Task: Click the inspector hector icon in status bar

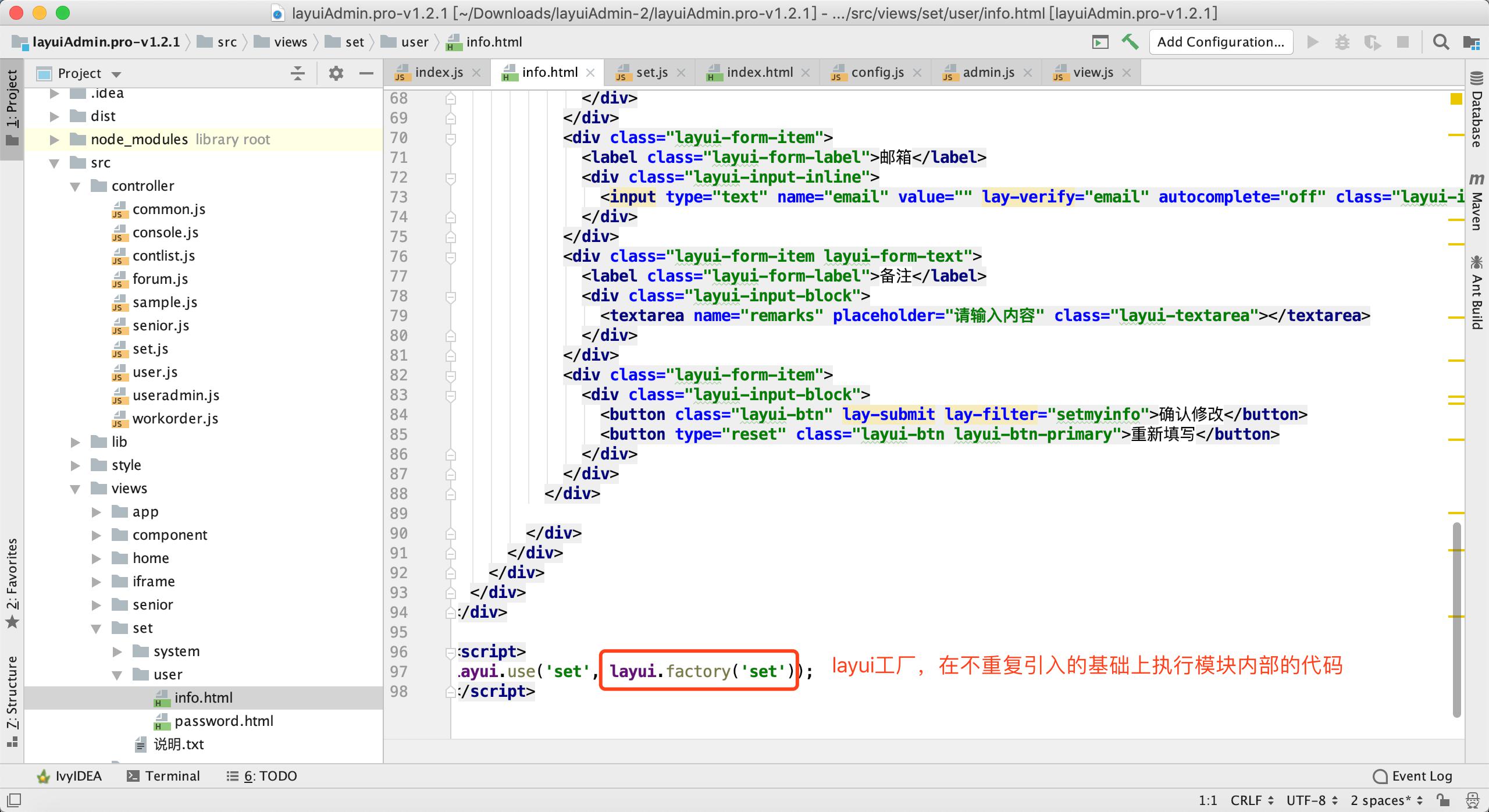Action: (x=1473, y=800)
